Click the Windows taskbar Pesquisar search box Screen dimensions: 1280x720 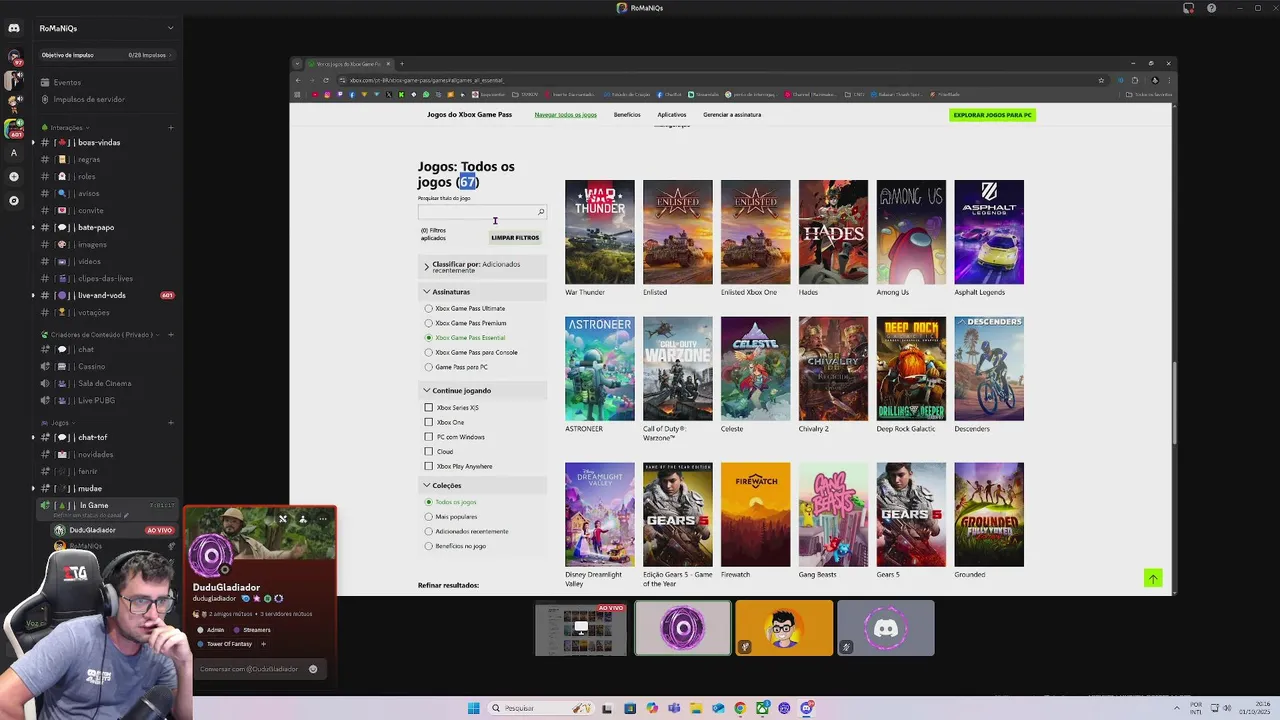pos(540,708)
